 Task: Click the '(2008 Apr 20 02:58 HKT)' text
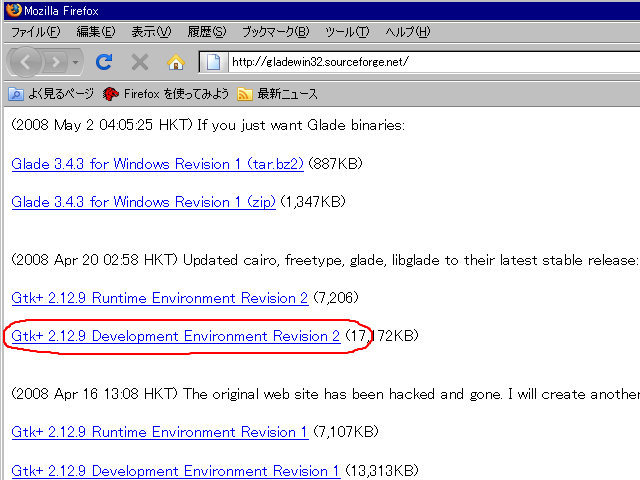pyautogui.click(x=94, y=260)
